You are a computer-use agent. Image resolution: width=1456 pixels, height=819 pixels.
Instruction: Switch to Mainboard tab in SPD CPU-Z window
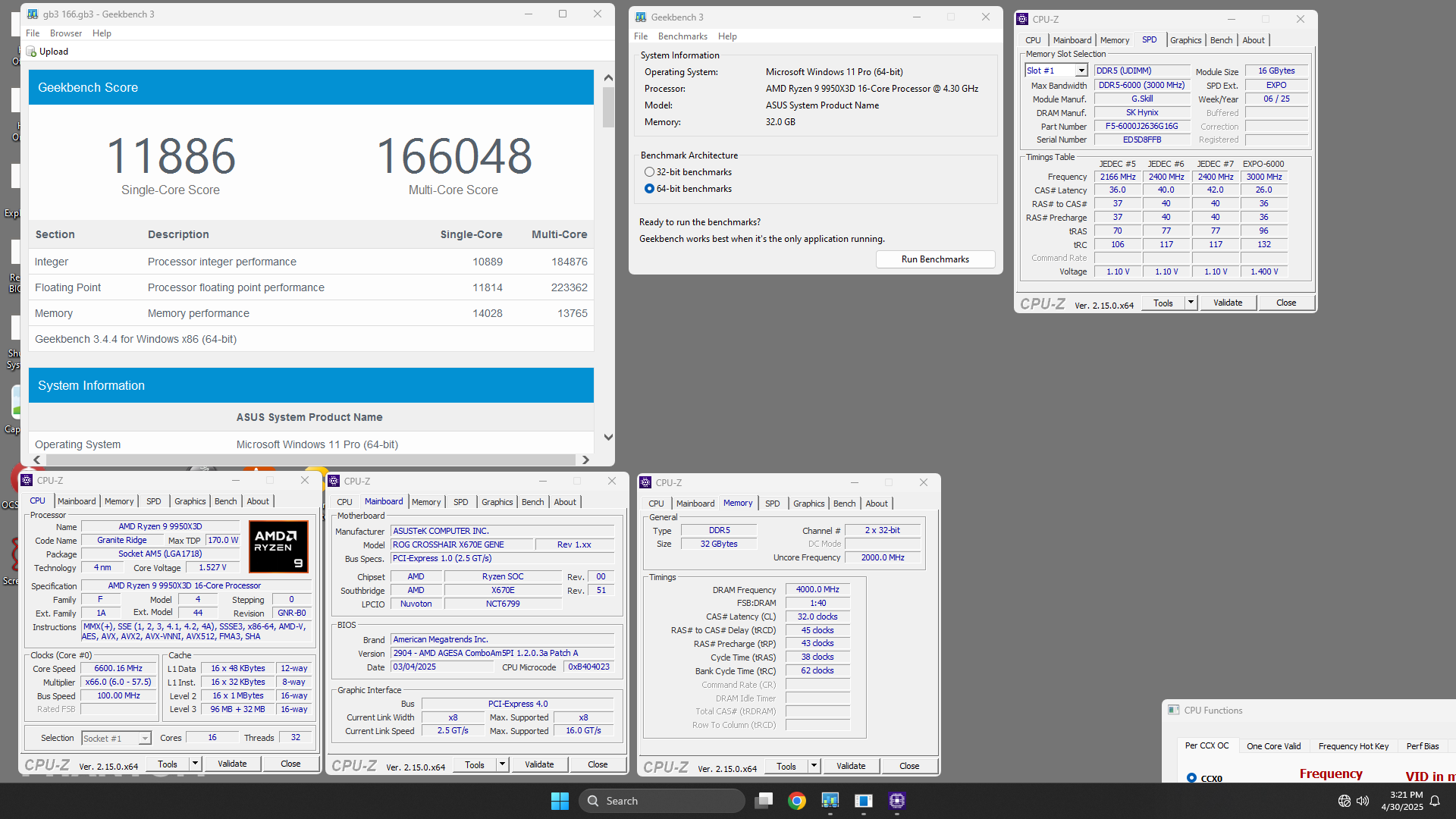pyautogui.click(x=1072, y=40)
